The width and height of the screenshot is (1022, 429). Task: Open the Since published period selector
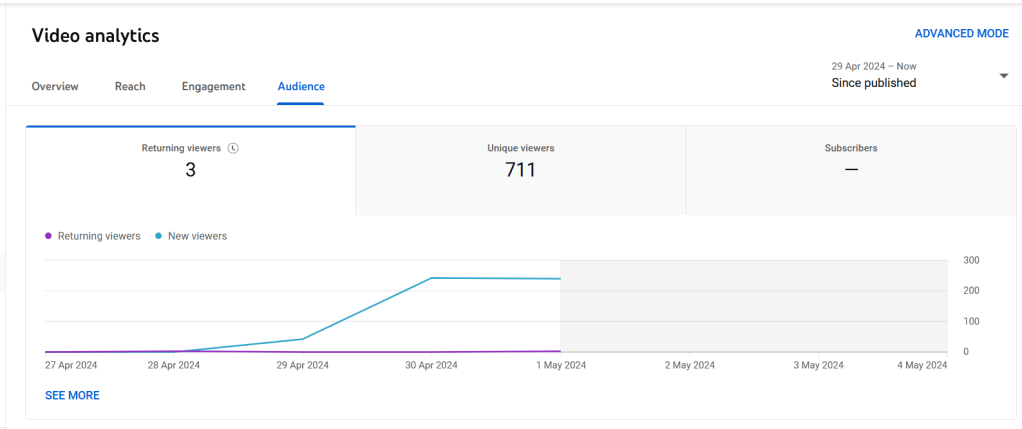873,83
